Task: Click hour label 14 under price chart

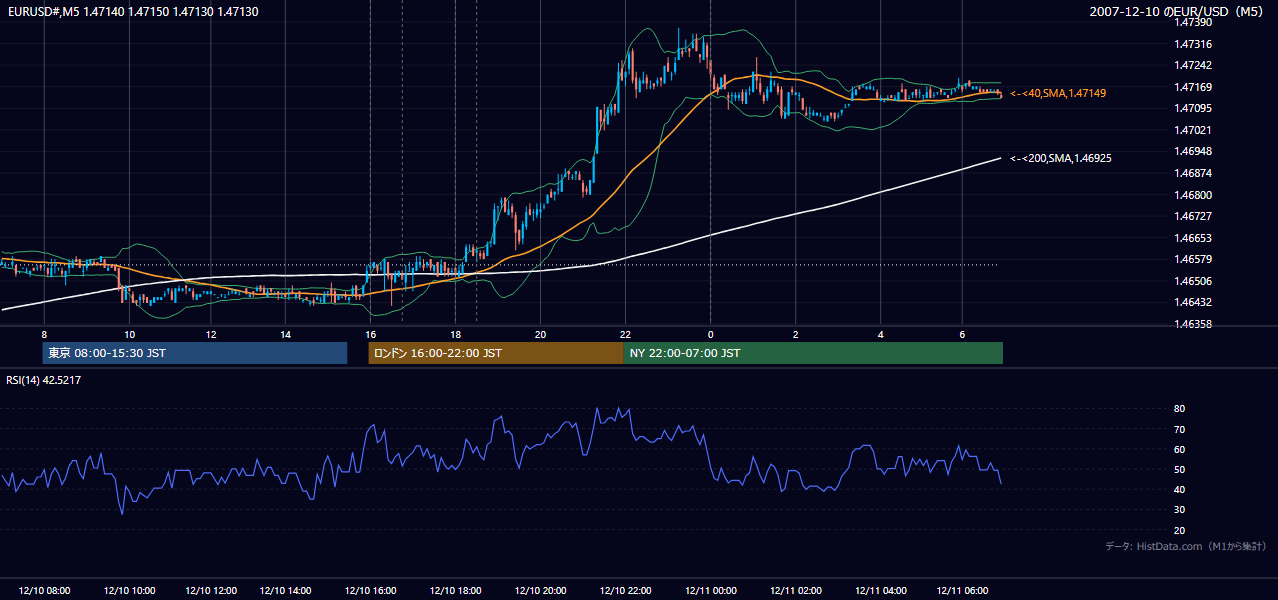Action: pos(286,333)
